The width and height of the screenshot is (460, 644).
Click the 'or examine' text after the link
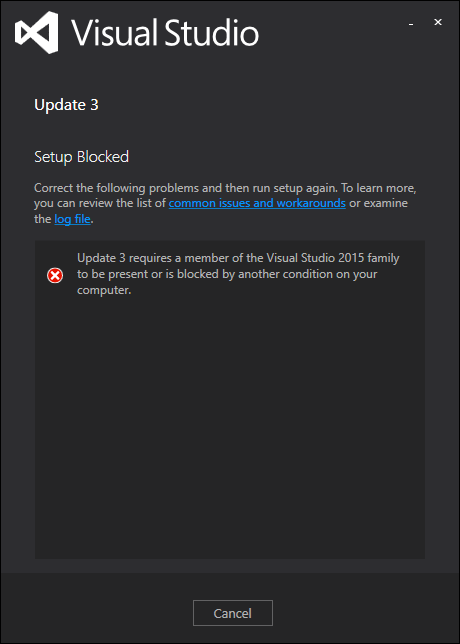(378, 203)
